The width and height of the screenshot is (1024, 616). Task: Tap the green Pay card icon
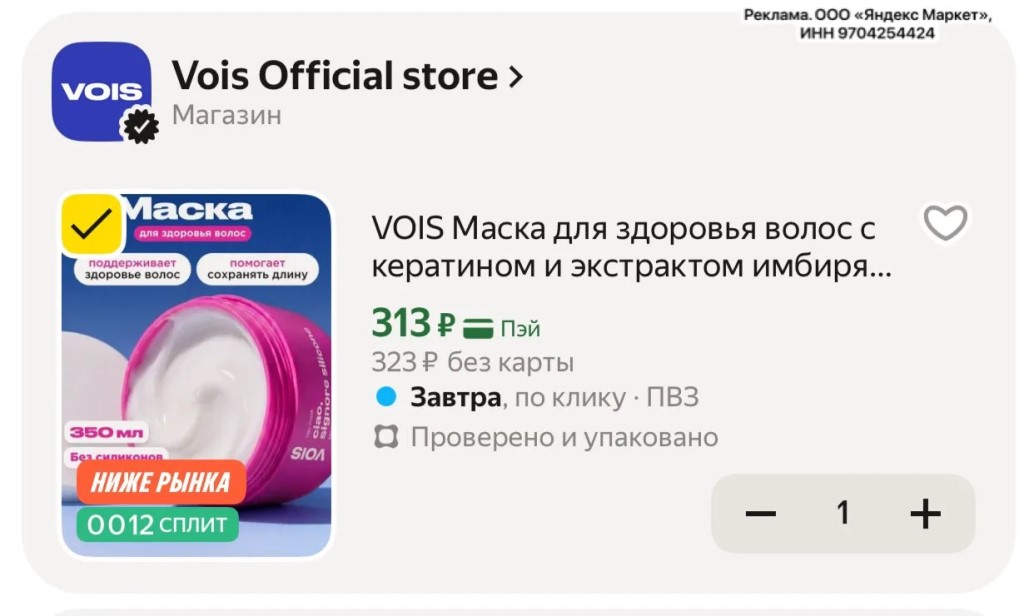click(478, 328)
